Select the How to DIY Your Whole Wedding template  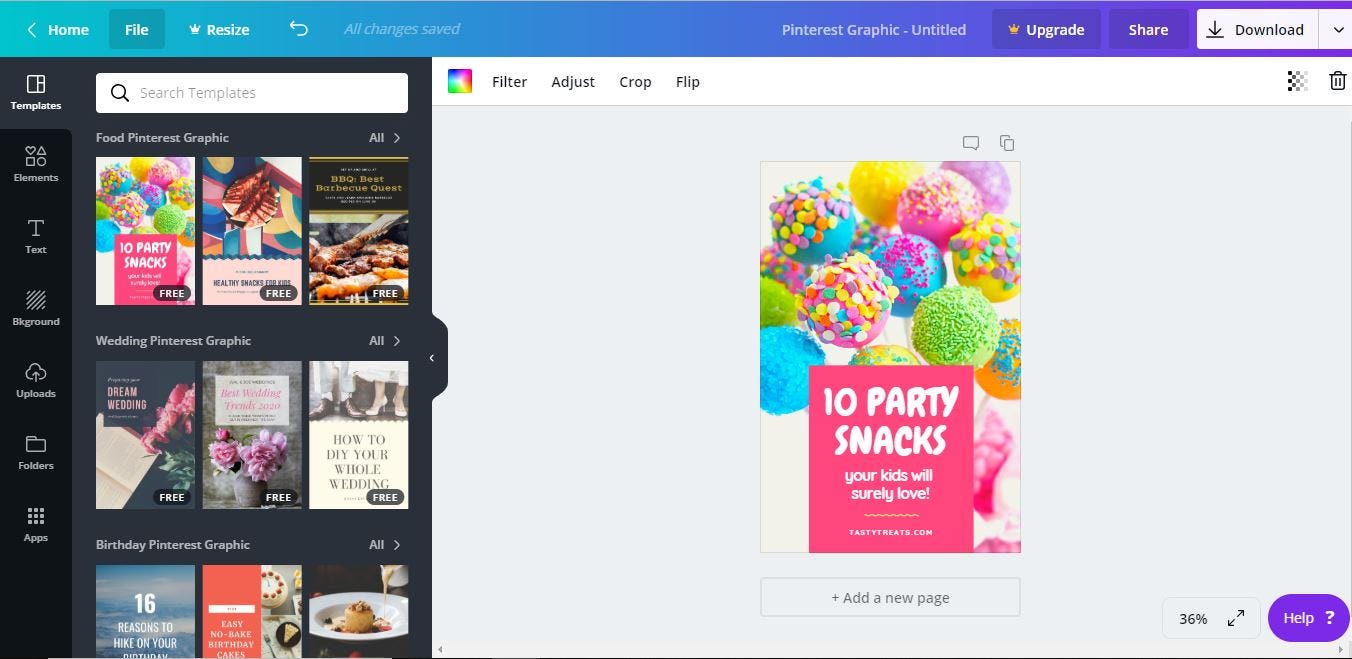tap(358, 435)
